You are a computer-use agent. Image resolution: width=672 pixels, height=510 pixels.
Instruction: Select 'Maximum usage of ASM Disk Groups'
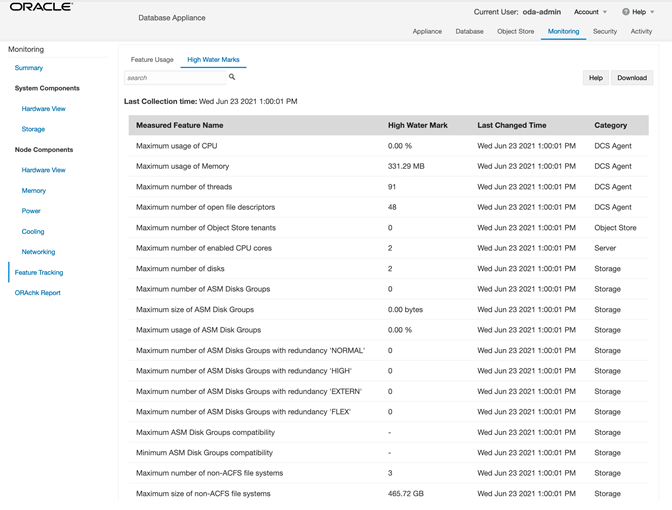(389, 330)
